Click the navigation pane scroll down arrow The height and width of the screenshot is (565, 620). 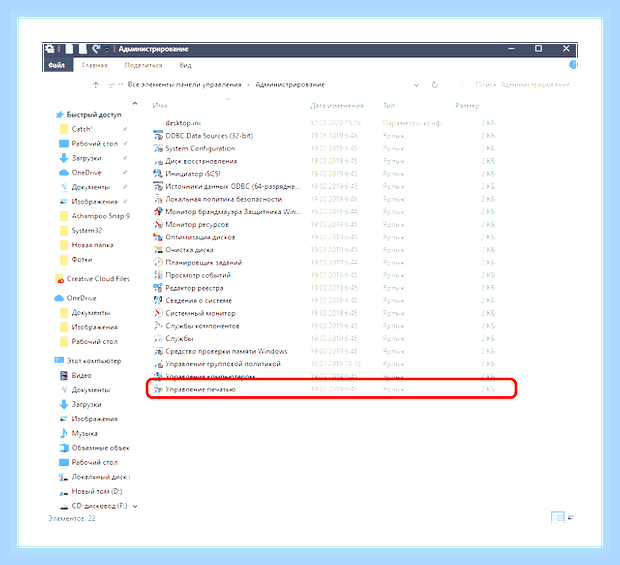click(135, 506)
